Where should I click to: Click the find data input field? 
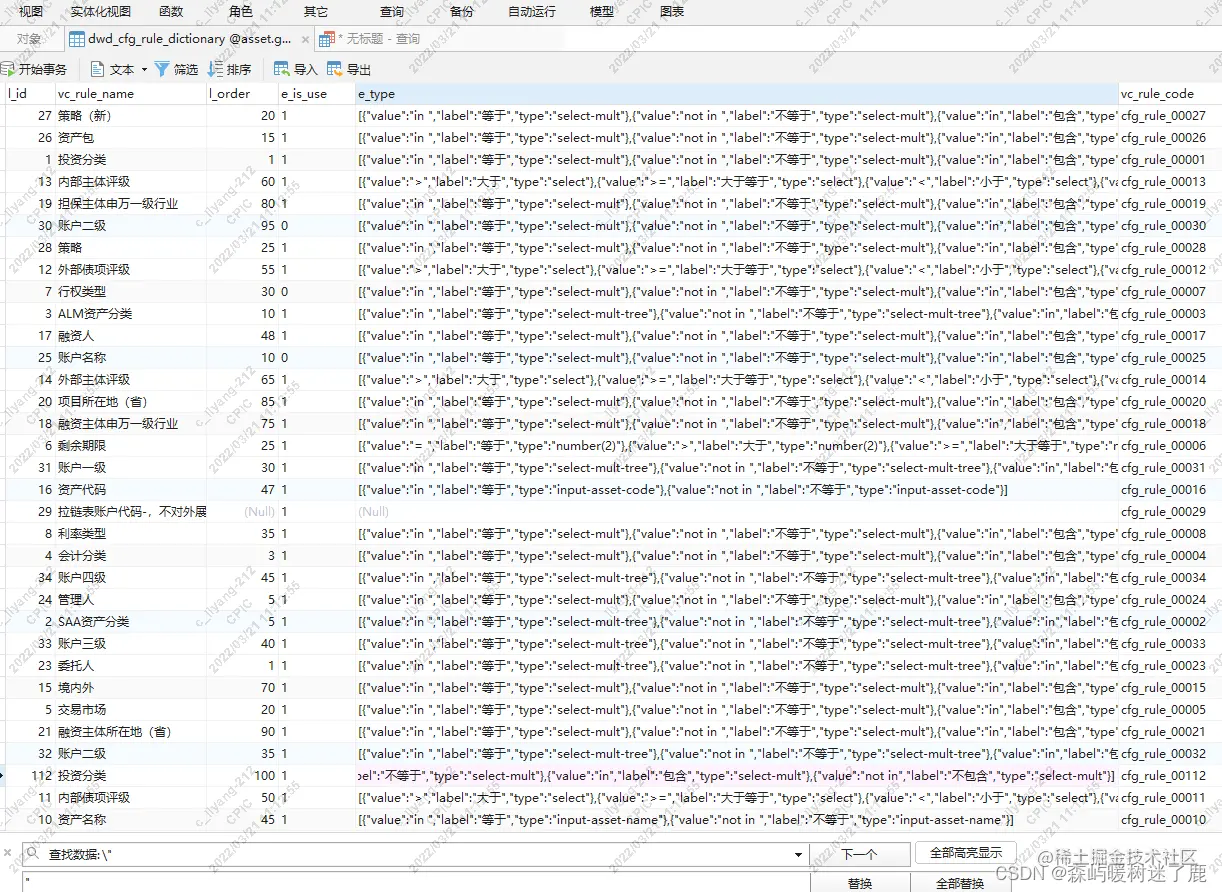[414, 854]
